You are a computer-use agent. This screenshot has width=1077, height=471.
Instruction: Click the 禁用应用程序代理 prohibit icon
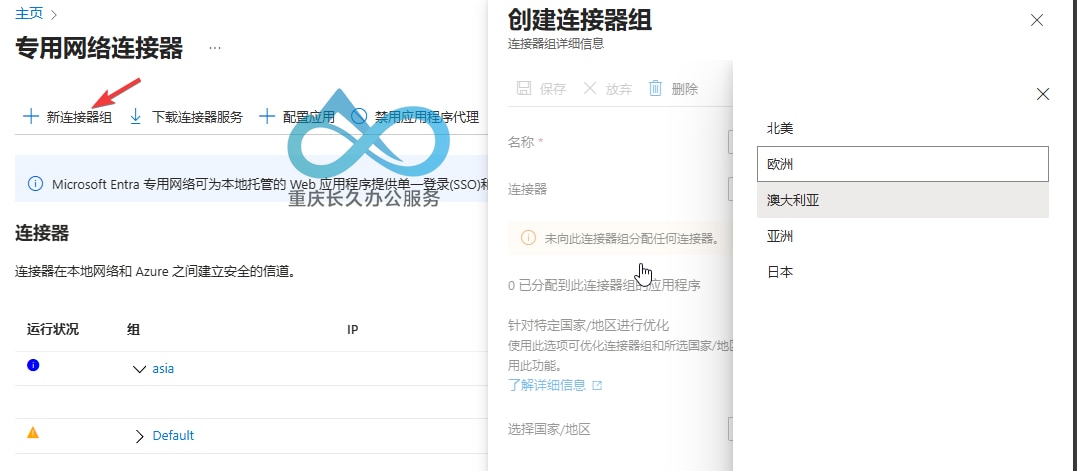359,117
